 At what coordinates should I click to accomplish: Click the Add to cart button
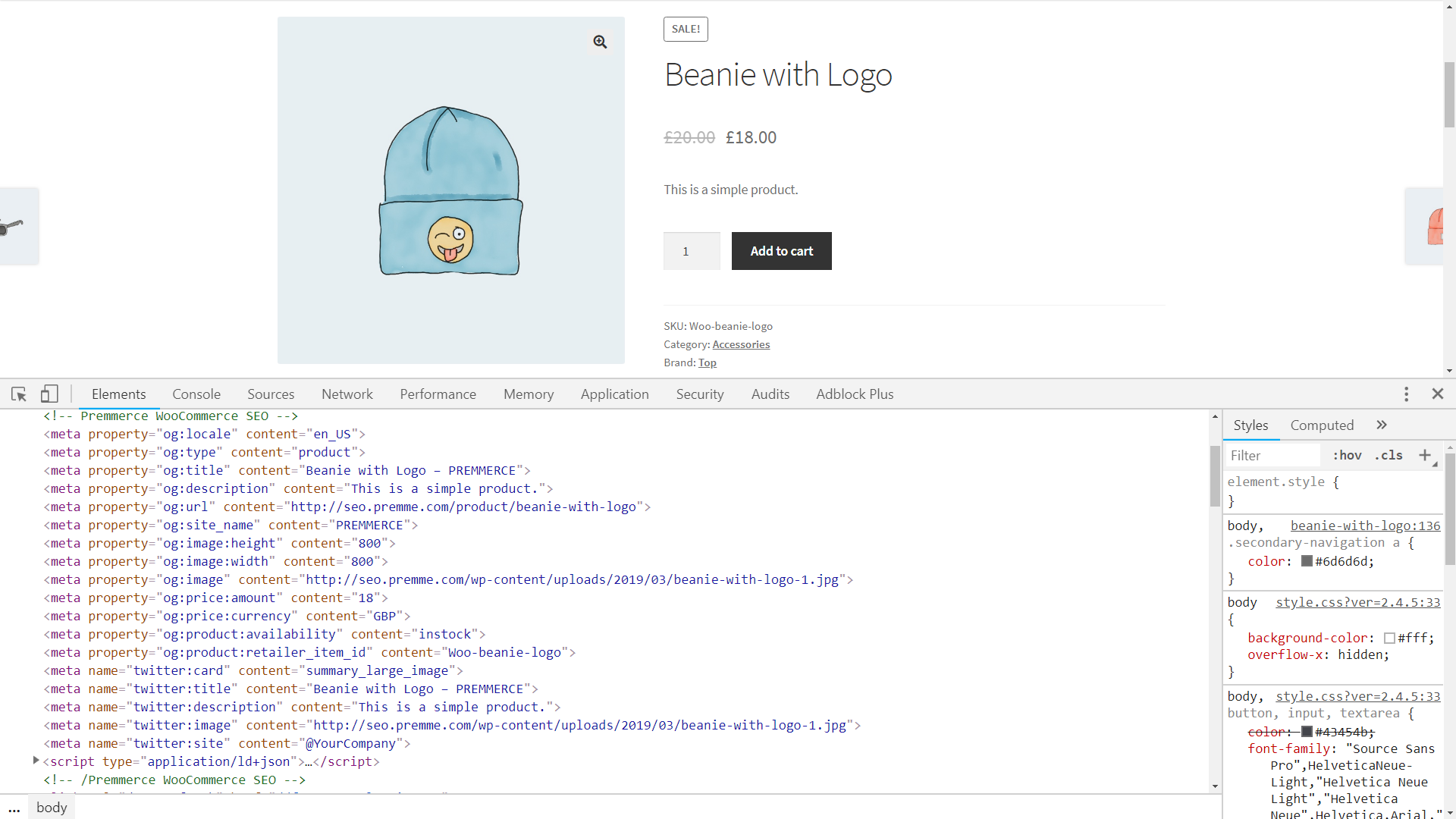coord(781,251)
